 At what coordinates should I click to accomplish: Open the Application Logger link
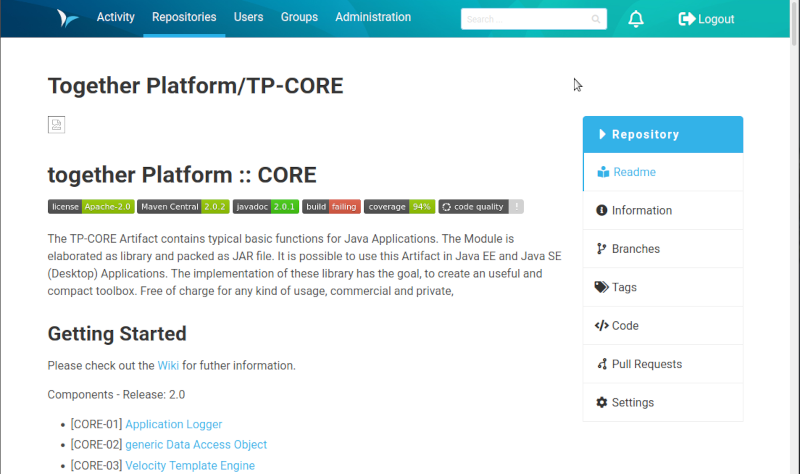[x=173, y=424]
